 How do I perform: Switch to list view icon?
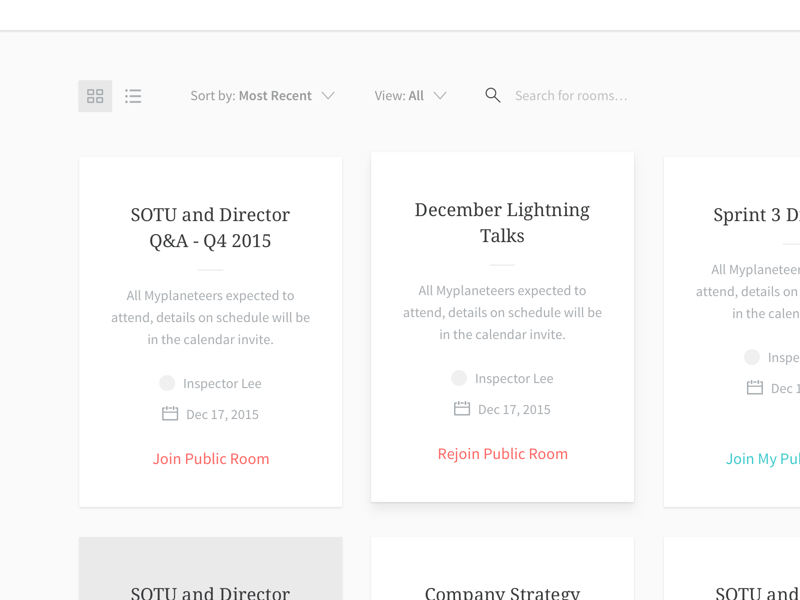[x=133, y=96]
